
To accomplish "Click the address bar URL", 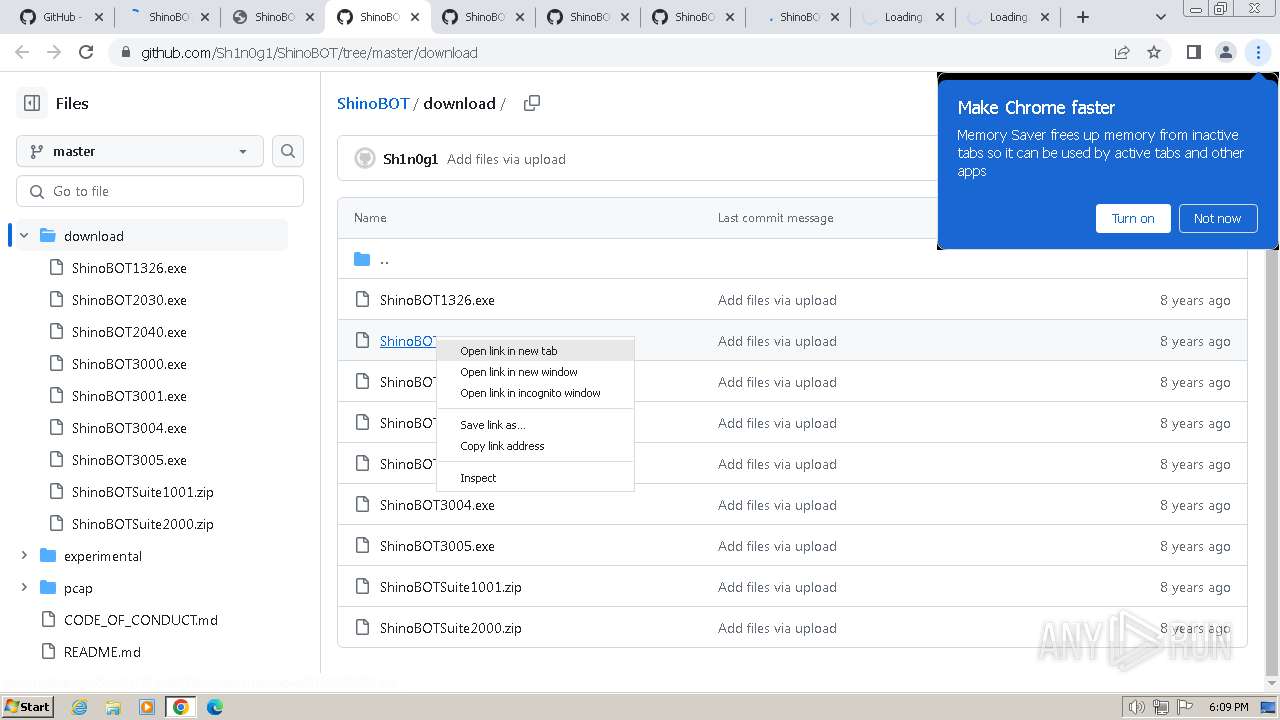I will [309, 53].
